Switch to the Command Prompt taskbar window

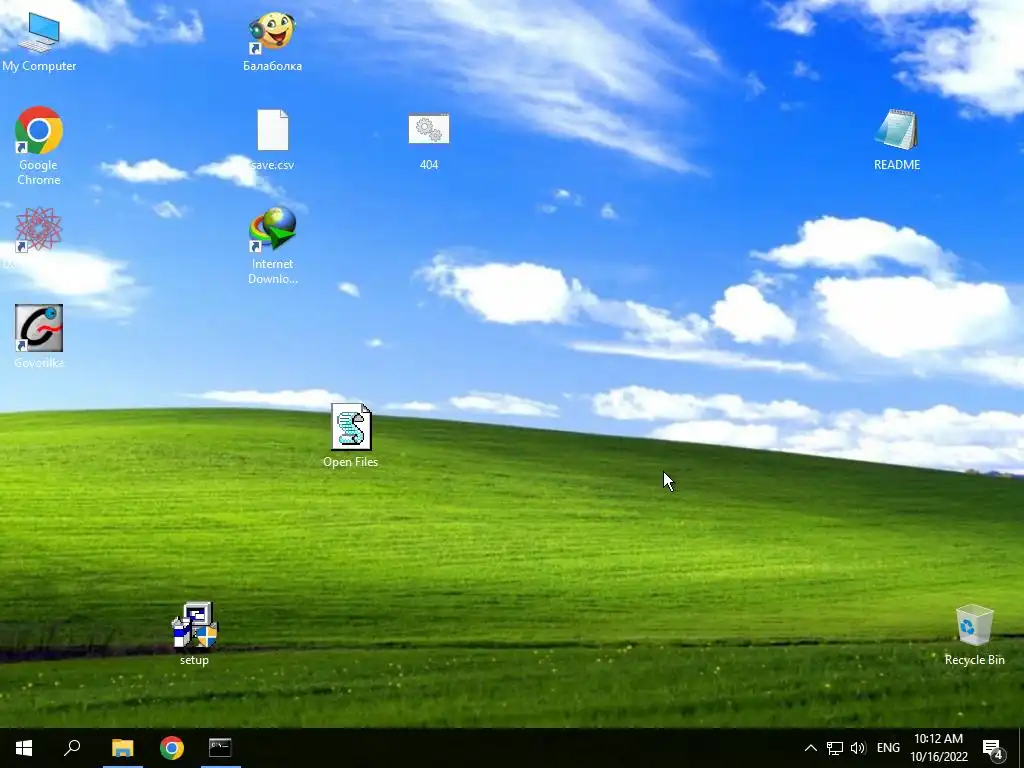pyautogui.click(x=220, y=748)
